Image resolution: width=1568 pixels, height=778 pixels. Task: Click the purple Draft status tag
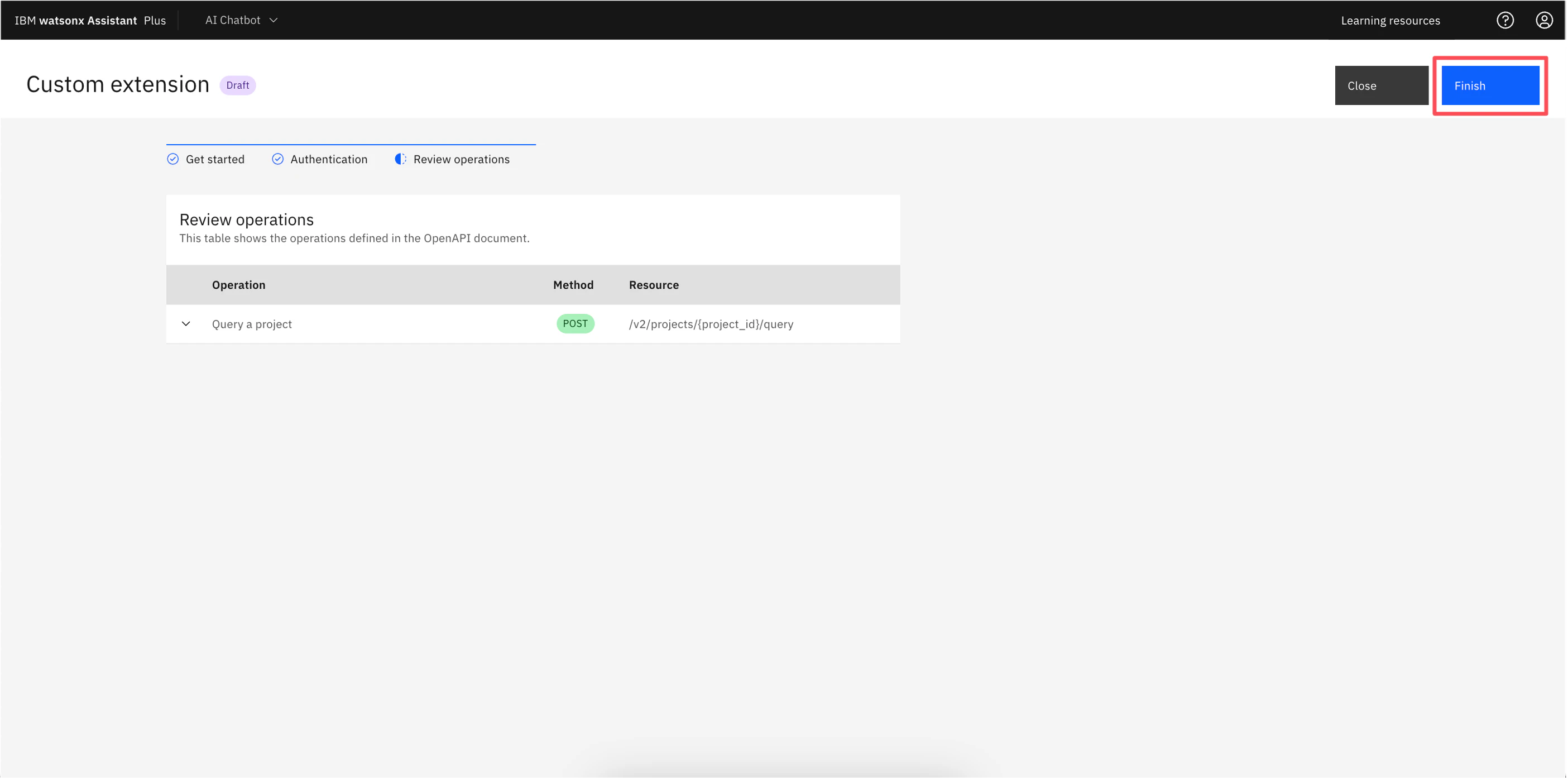pyautogui.click(x=237, y=85)
